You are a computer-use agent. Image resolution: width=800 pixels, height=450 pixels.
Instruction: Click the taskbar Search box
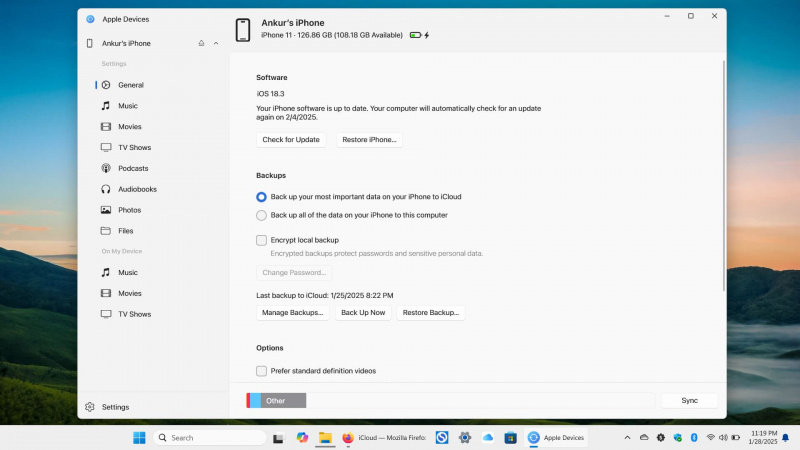coord(210,438)
